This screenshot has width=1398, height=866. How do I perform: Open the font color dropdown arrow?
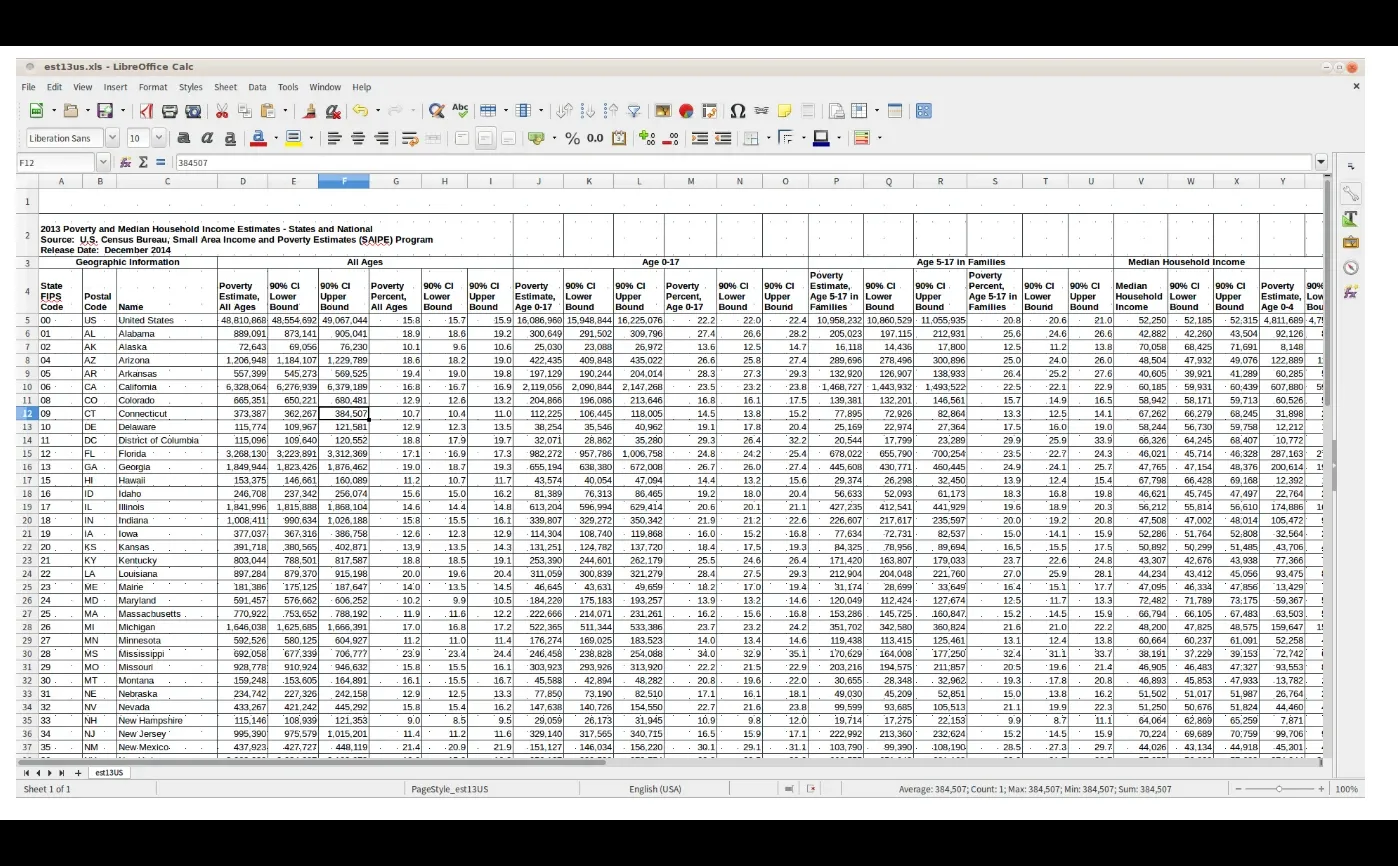[274, 138]
